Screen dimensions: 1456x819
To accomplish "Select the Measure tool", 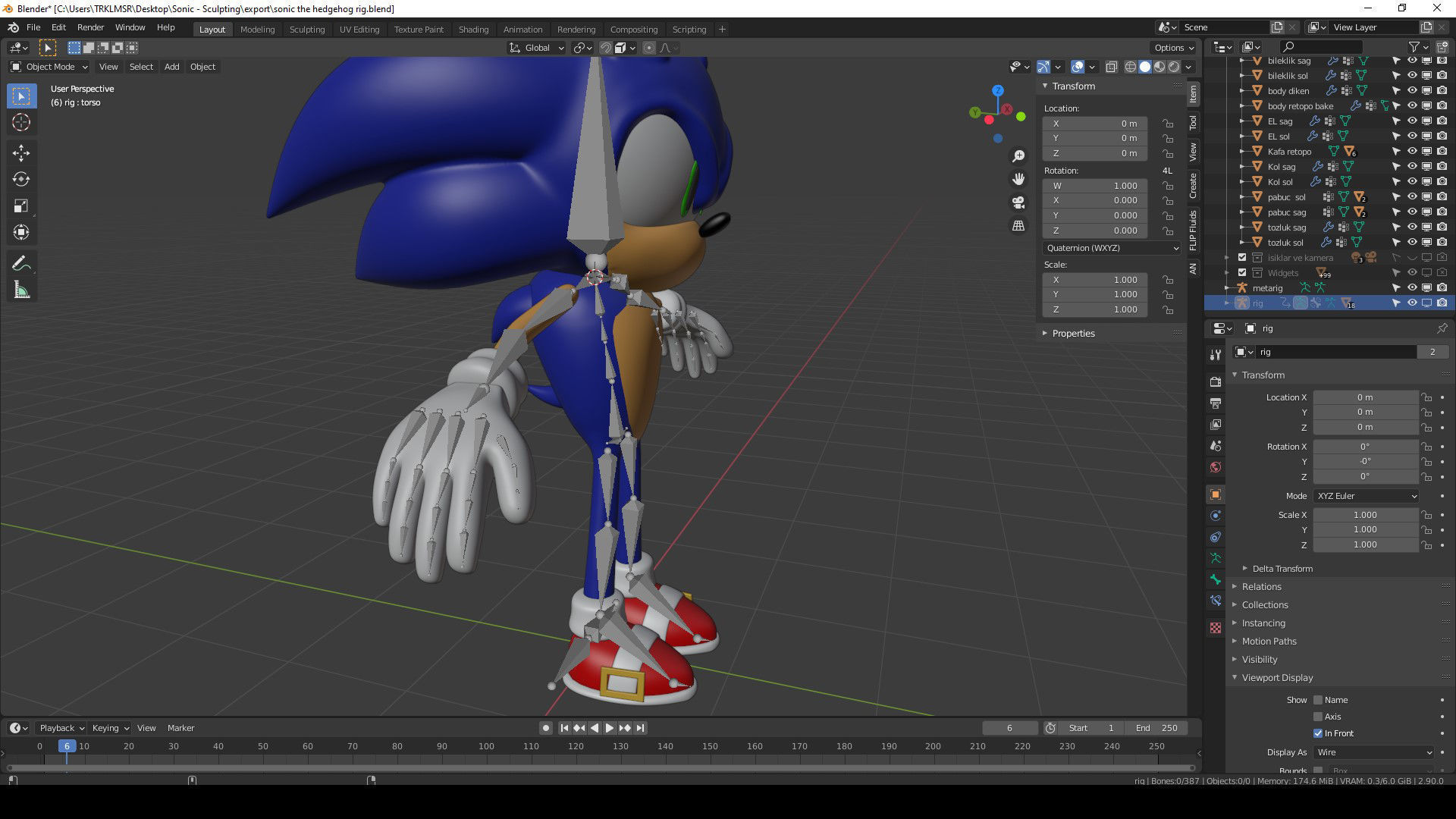I will click(21, 290).
